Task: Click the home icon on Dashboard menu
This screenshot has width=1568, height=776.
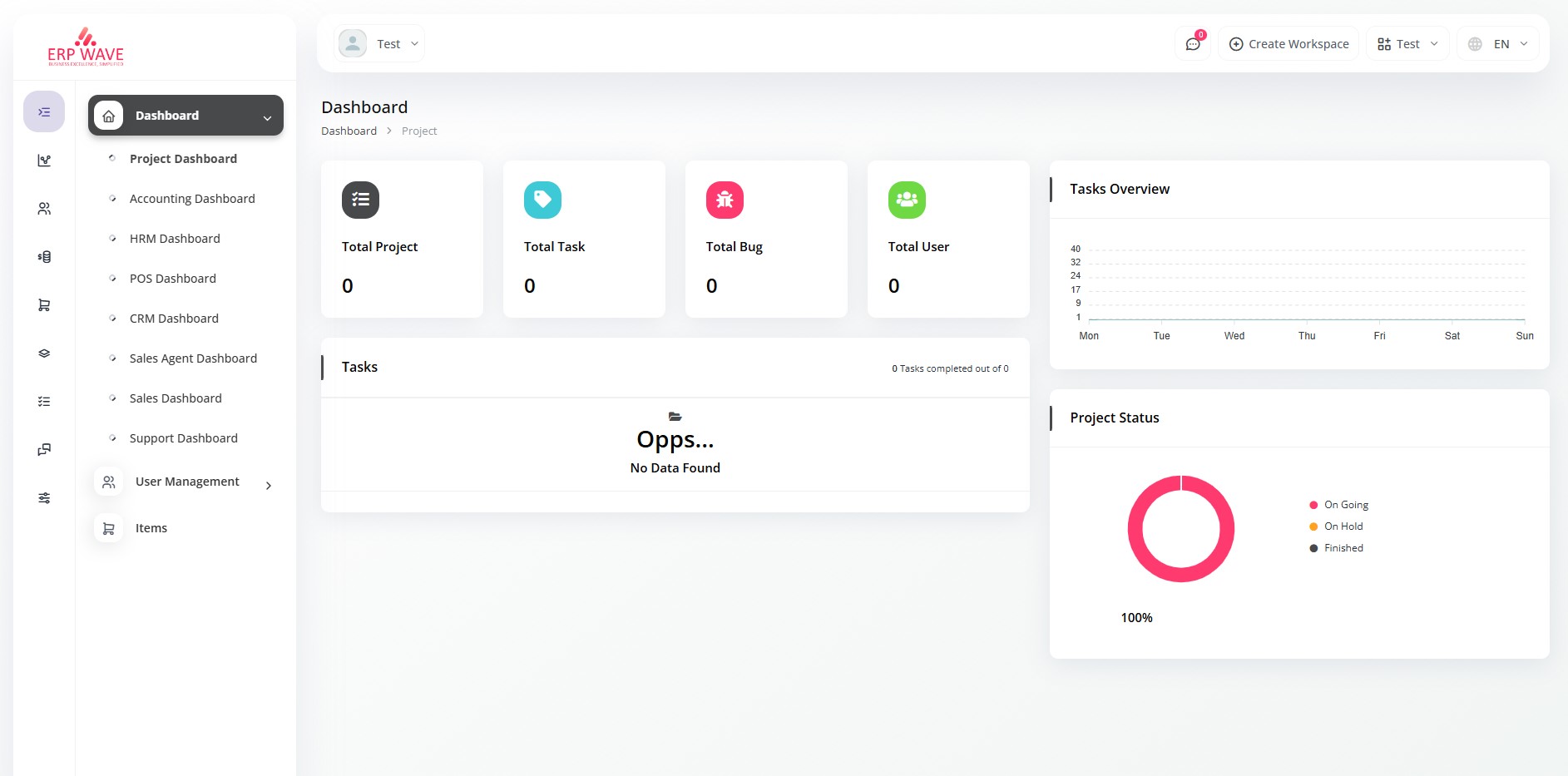Action: tap(108, 116)
